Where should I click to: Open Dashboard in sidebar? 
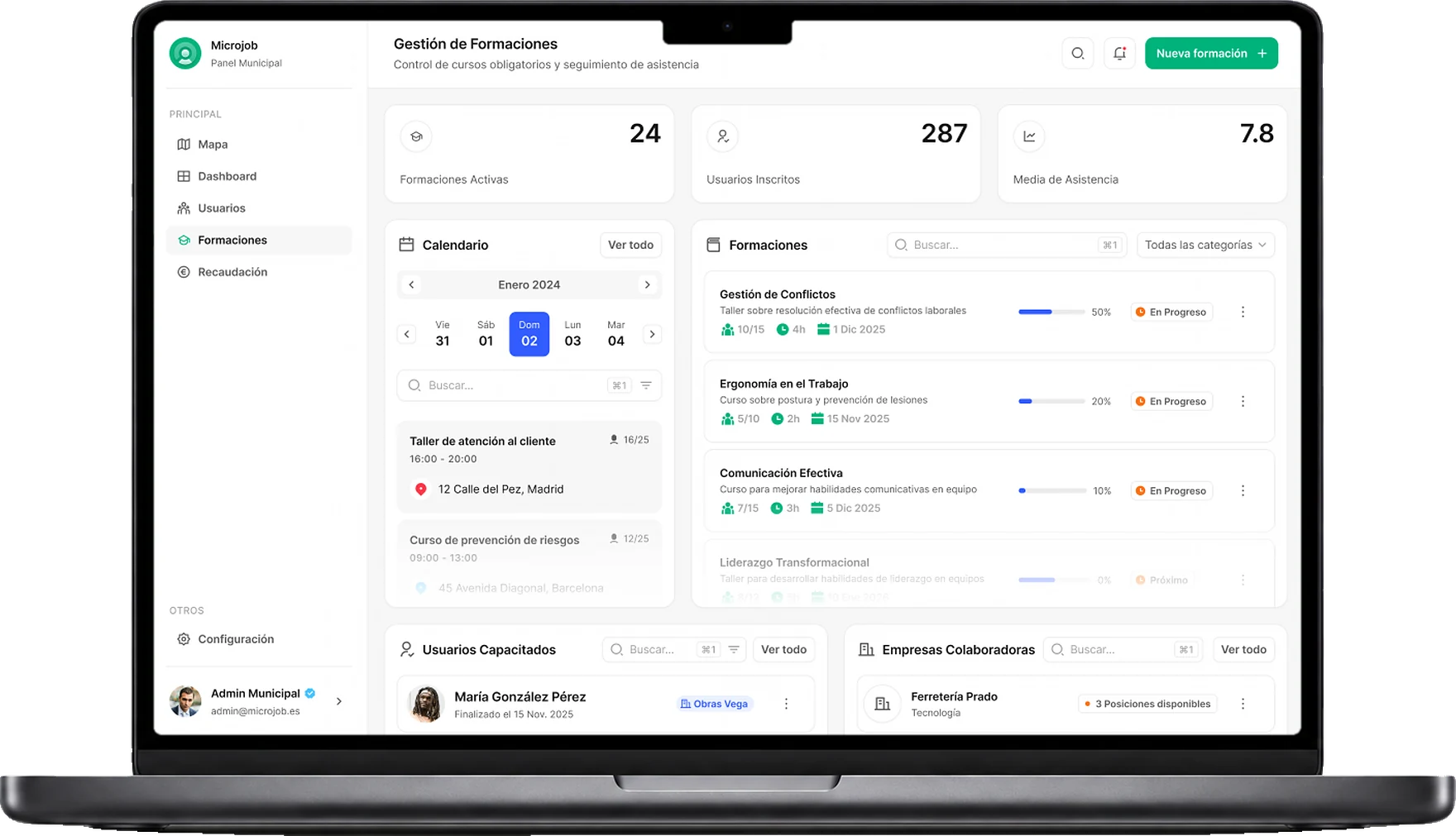coord(259,176)
